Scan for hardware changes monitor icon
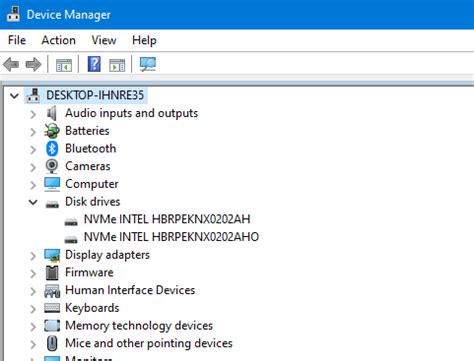This screenshot has height=361, width=474. [x=148, y=64]
